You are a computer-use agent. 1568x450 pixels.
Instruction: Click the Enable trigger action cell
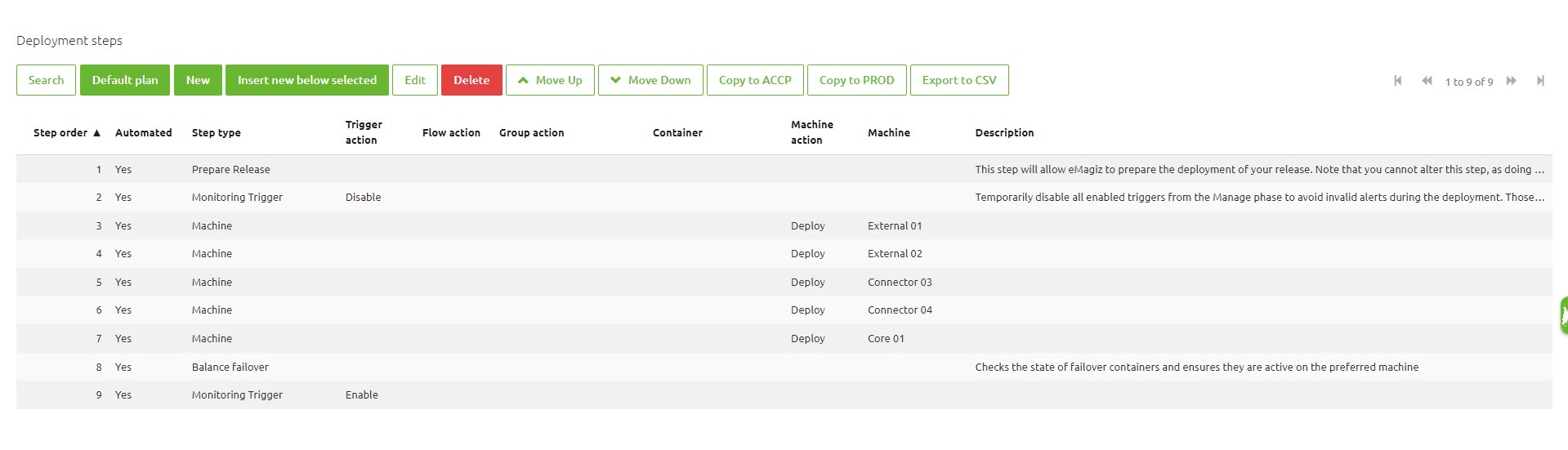361,394
